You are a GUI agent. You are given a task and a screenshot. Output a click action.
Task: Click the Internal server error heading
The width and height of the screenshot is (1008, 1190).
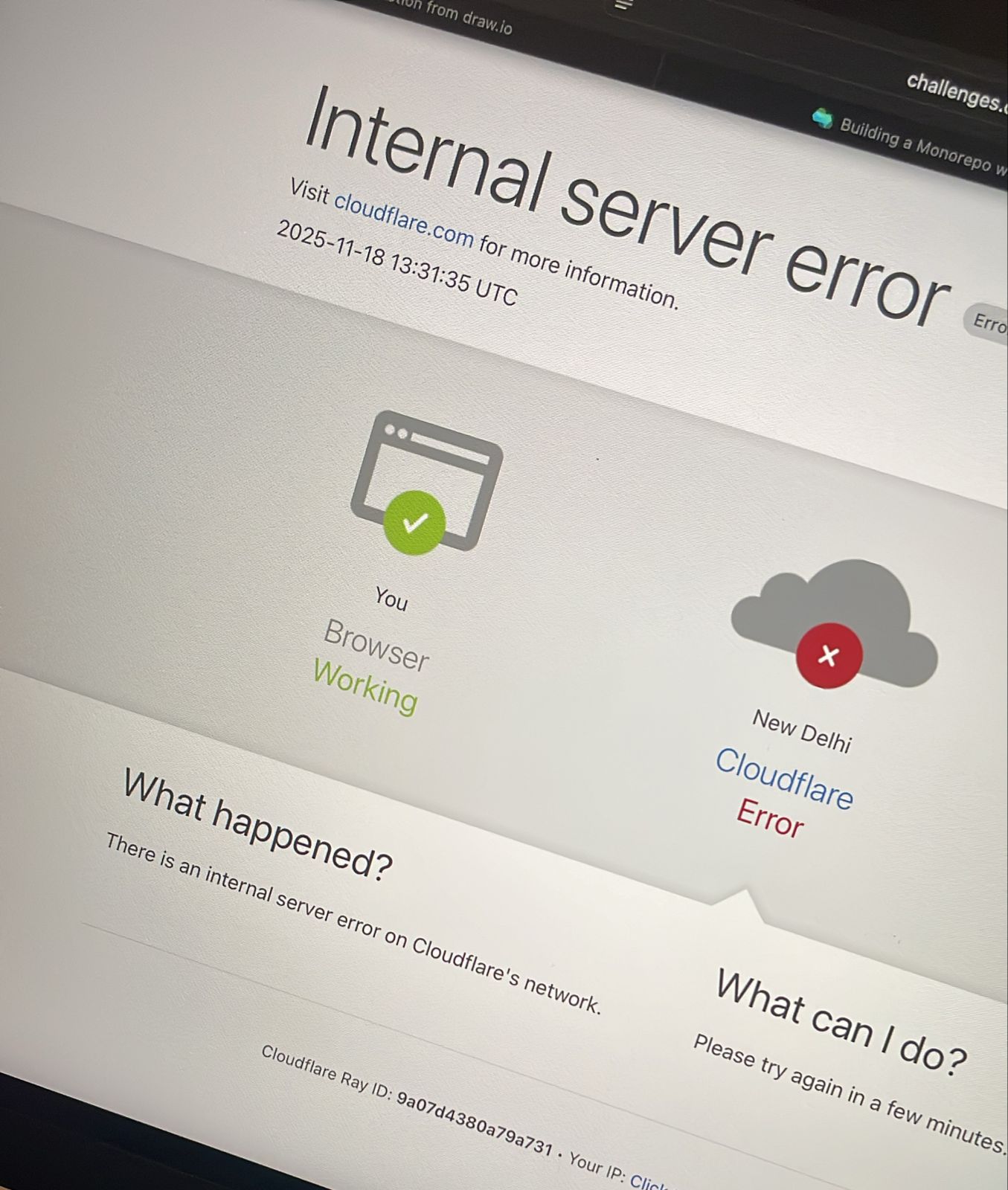coord(625,205)
